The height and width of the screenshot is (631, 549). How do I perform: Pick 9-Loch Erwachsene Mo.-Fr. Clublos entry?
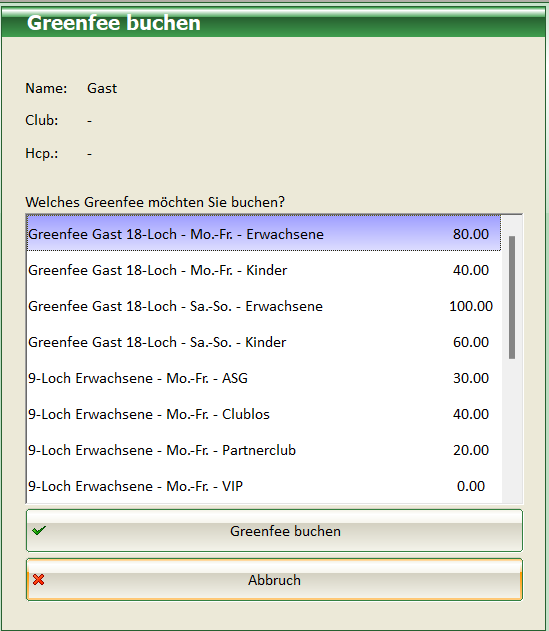(264, 414)
